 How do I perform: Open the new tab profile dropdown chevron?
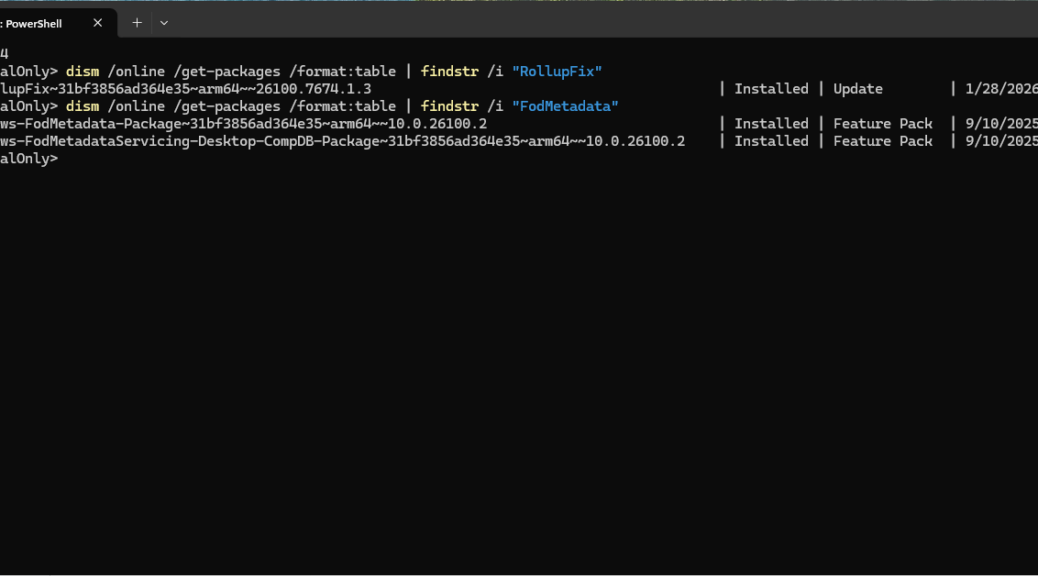tap(164, 23)
